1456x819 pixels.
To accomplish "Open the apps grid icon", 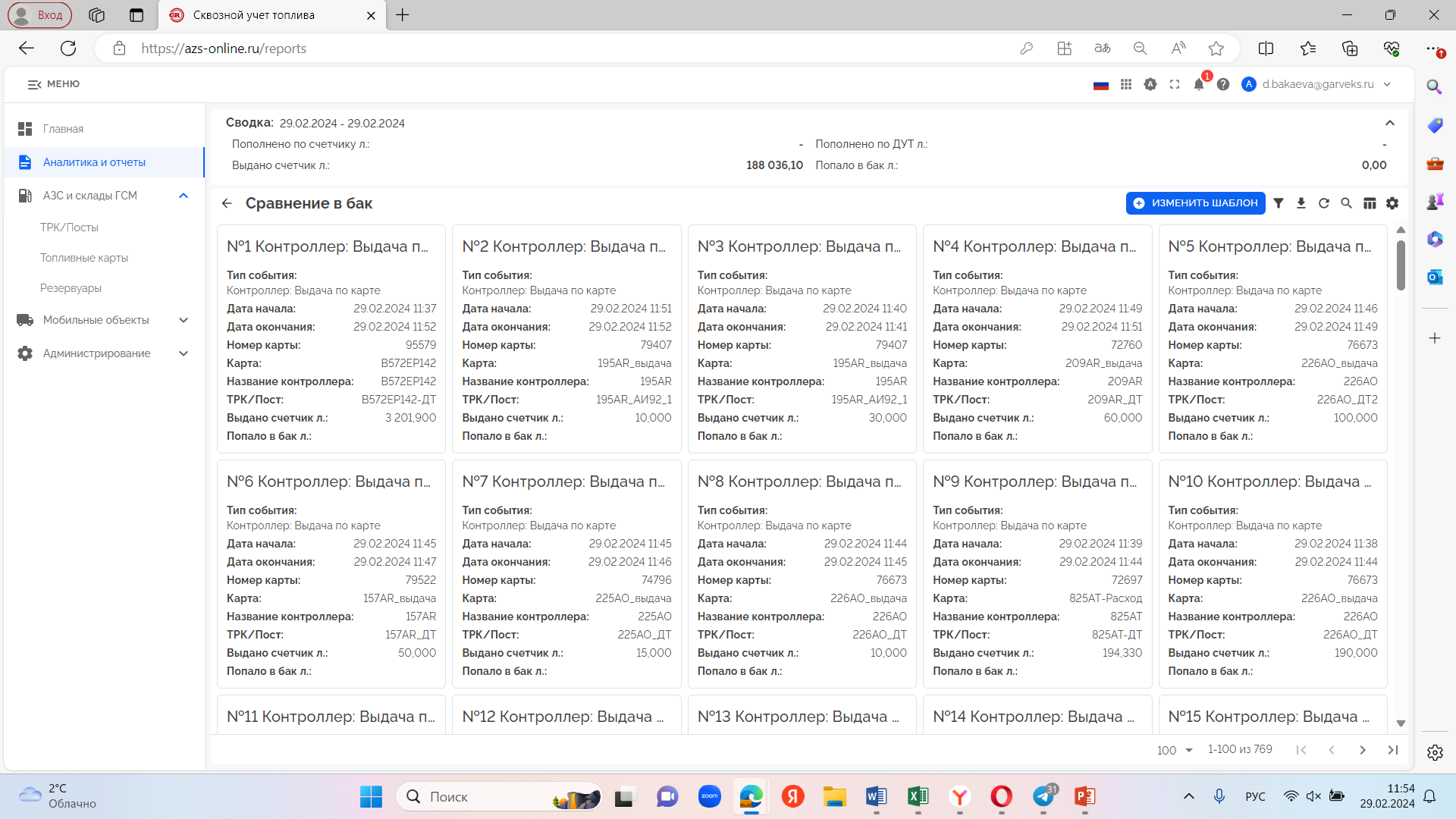I will click(x=1126, y=84).
